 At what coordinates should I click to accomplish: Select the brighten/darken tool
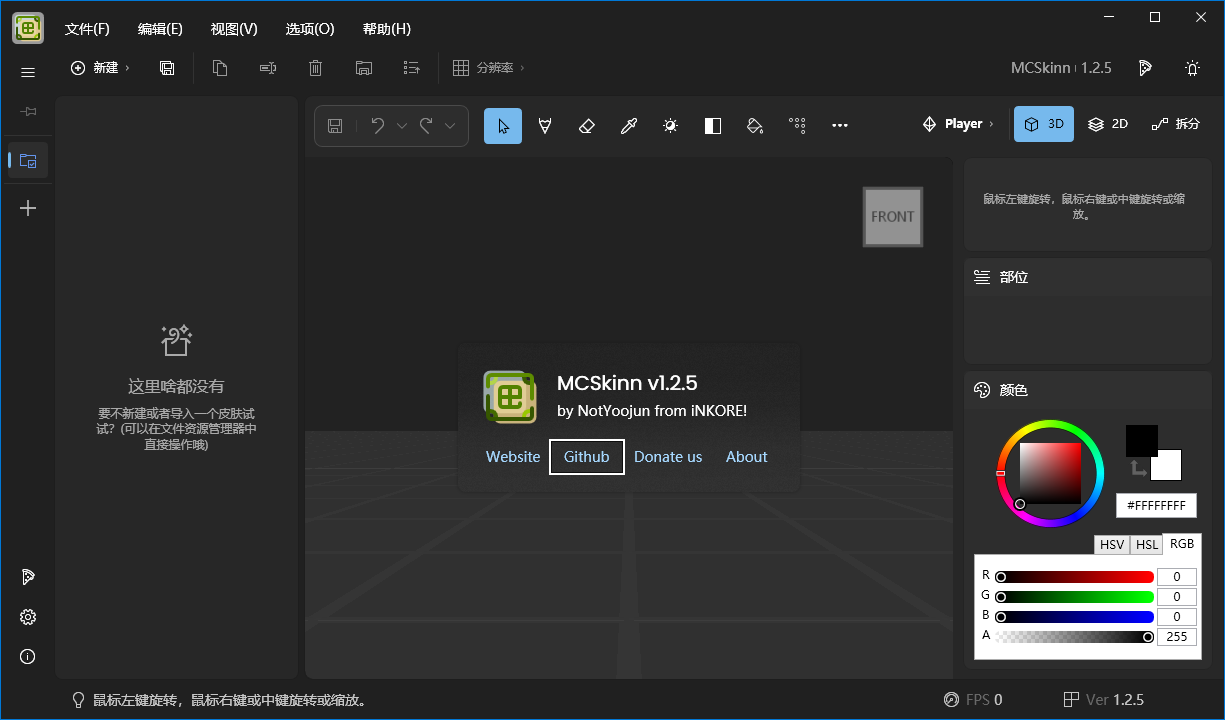tap(671, 125)
